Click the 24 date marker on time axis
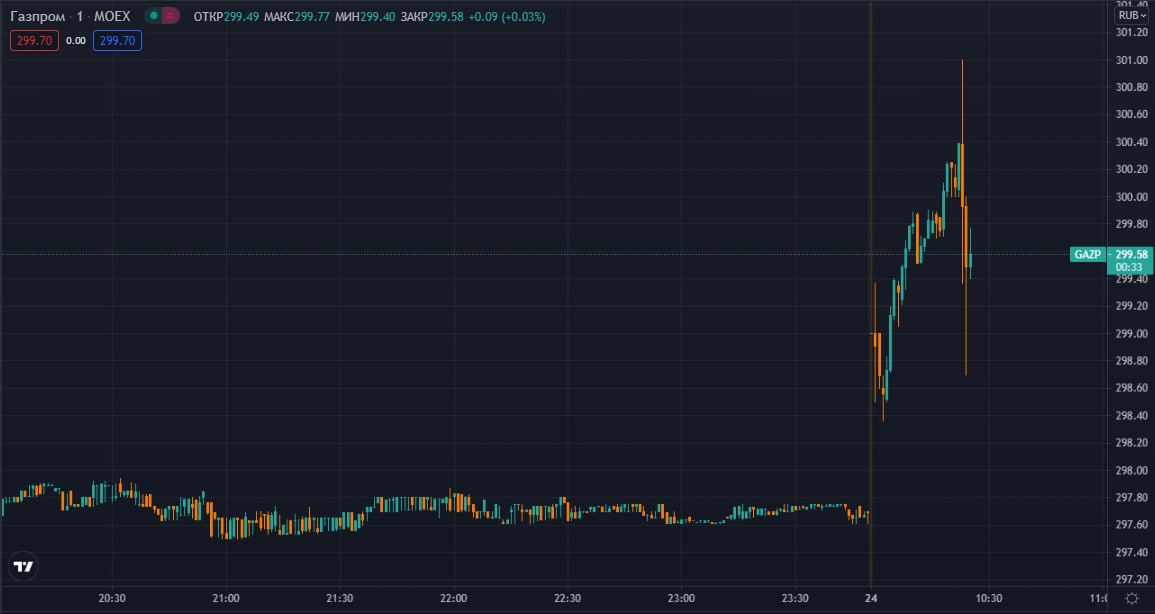Image resolution: width=1155 pixels, height=614 pixels. [871, 599]
